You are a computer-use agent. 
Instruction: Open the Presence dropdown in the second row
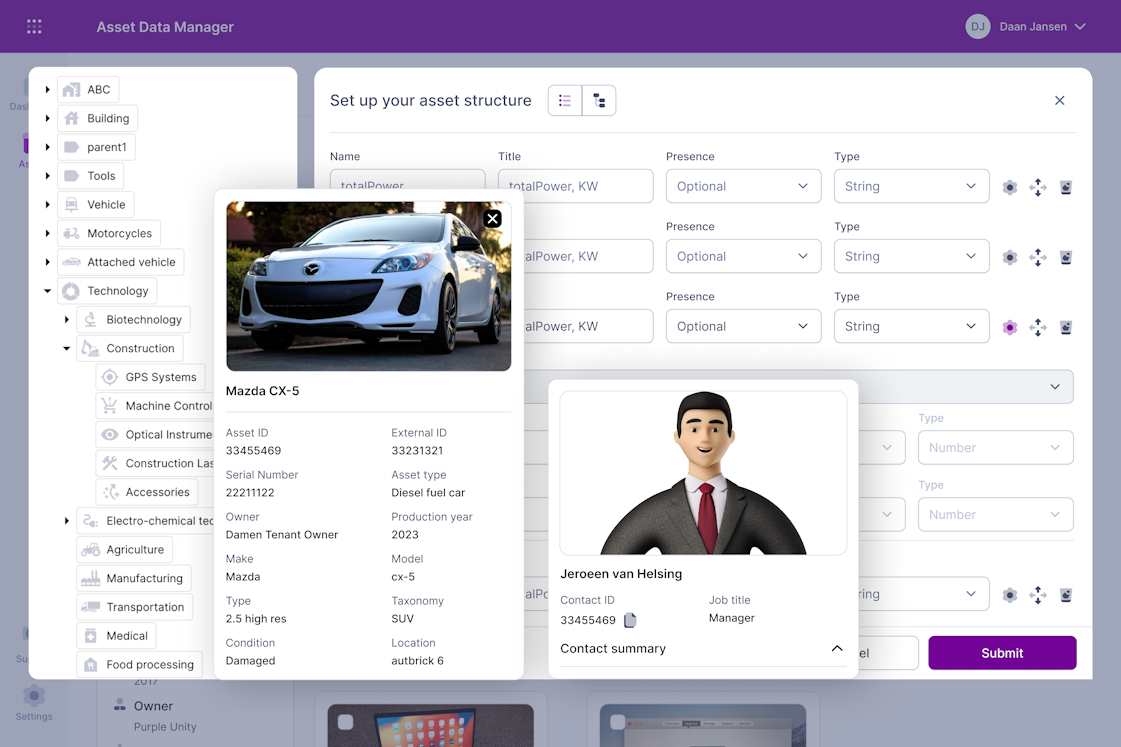click(744, 256)
